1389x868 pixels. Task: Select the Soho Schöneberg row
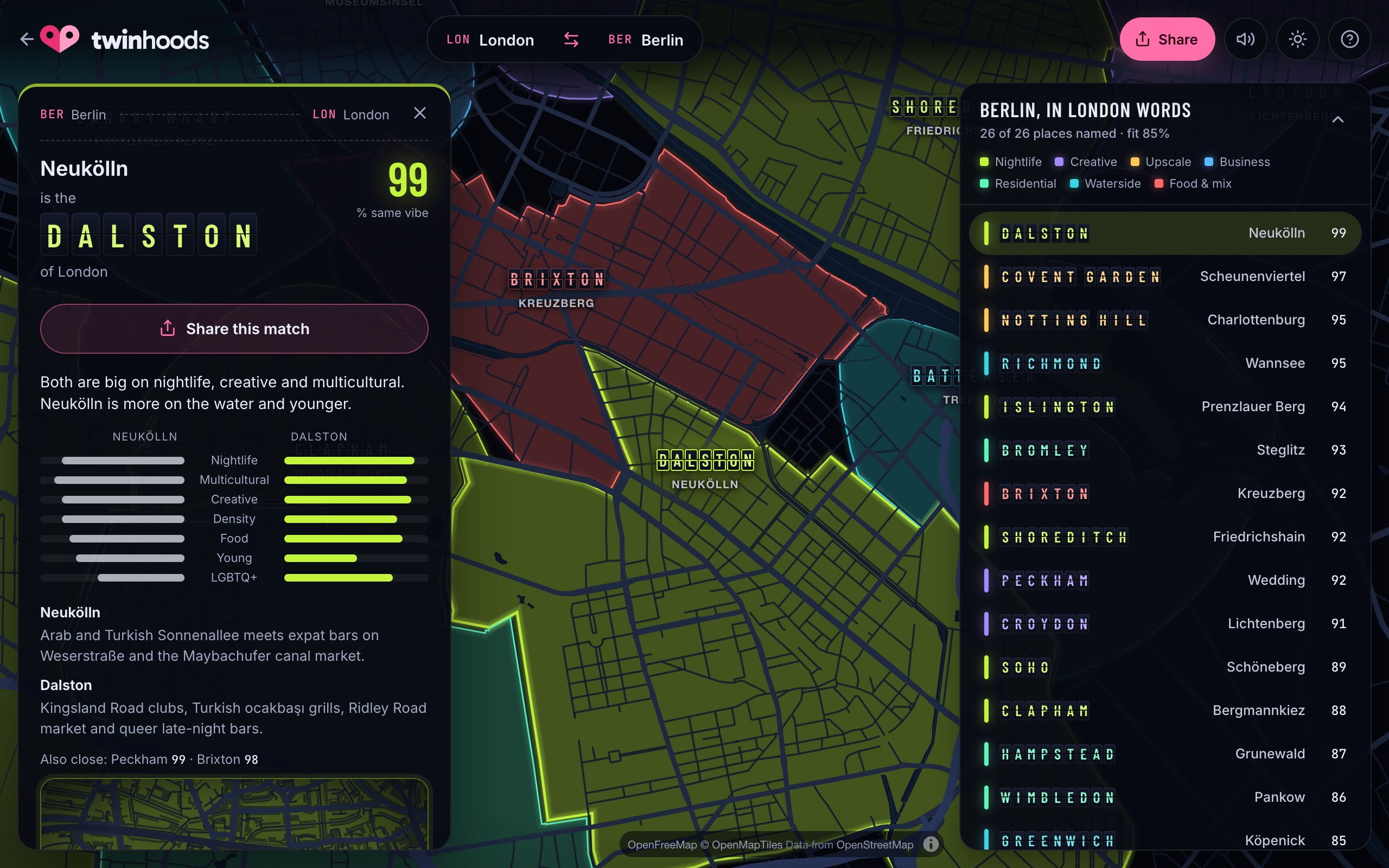pyautogui.click(x=1164, y=667)
